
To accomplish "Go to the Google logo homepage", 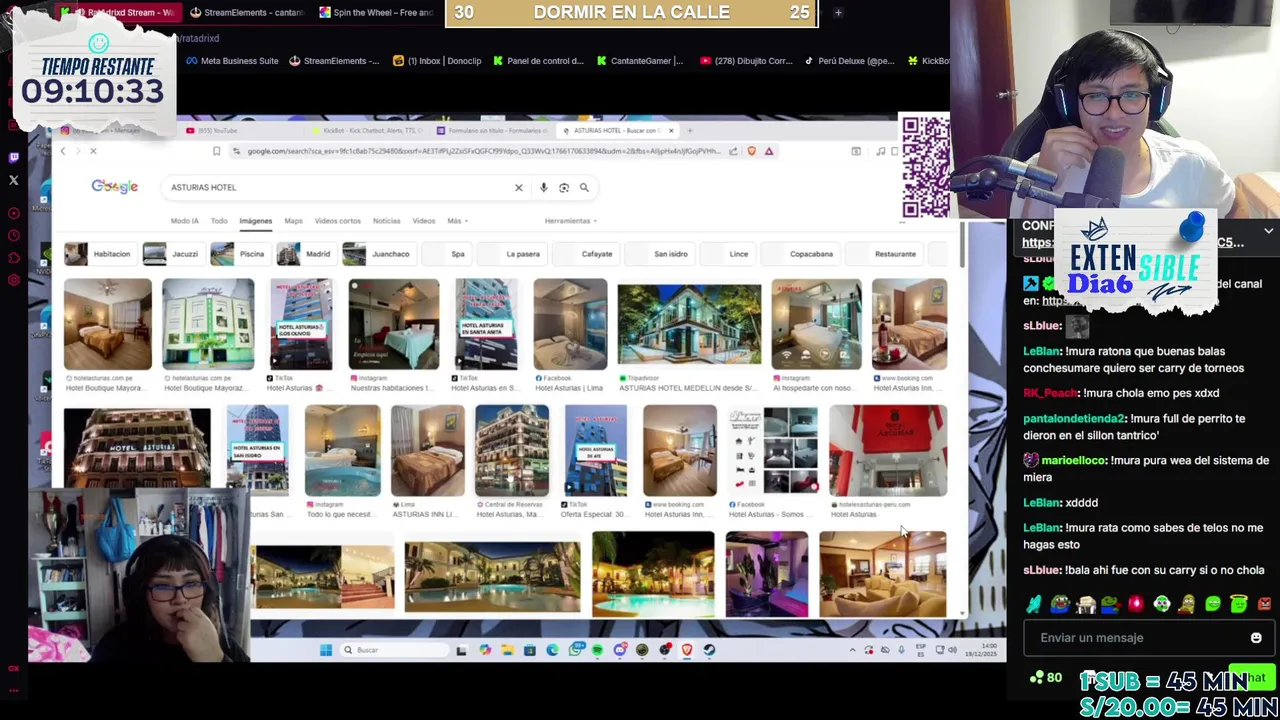I will [x=115, y=186].
